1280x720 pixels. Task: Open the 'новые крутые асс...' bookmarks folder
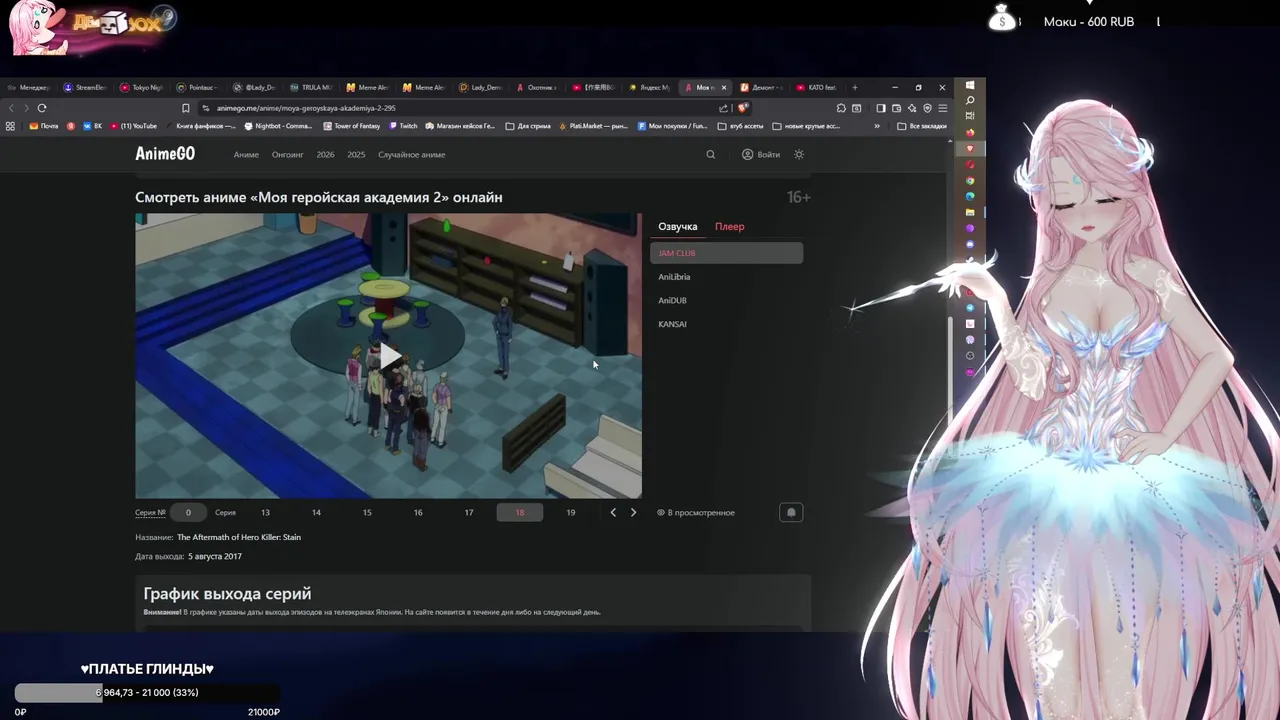point(806,126)
